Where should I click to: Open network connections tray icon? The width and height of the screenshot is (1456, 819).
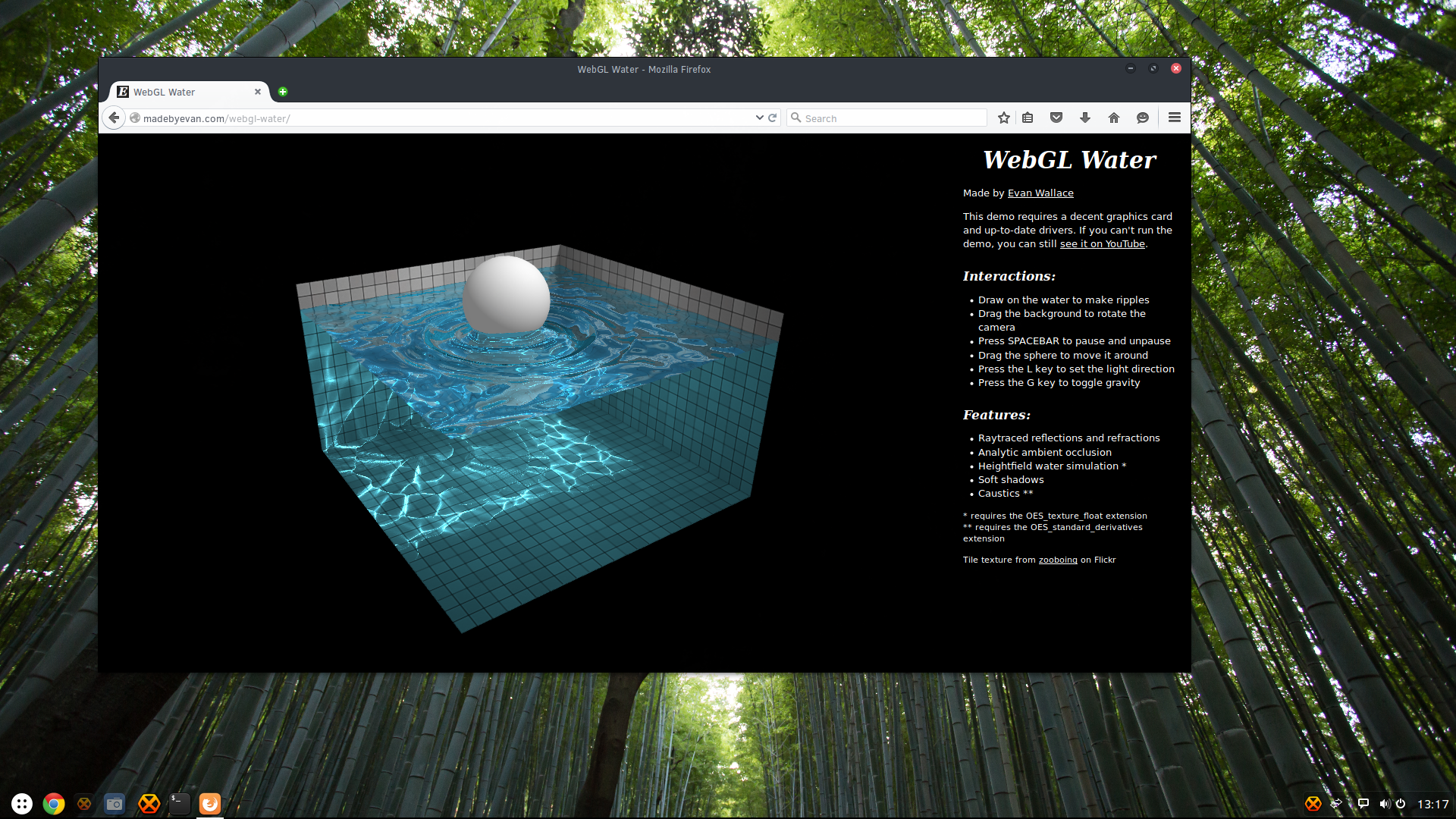(1338, 804)
